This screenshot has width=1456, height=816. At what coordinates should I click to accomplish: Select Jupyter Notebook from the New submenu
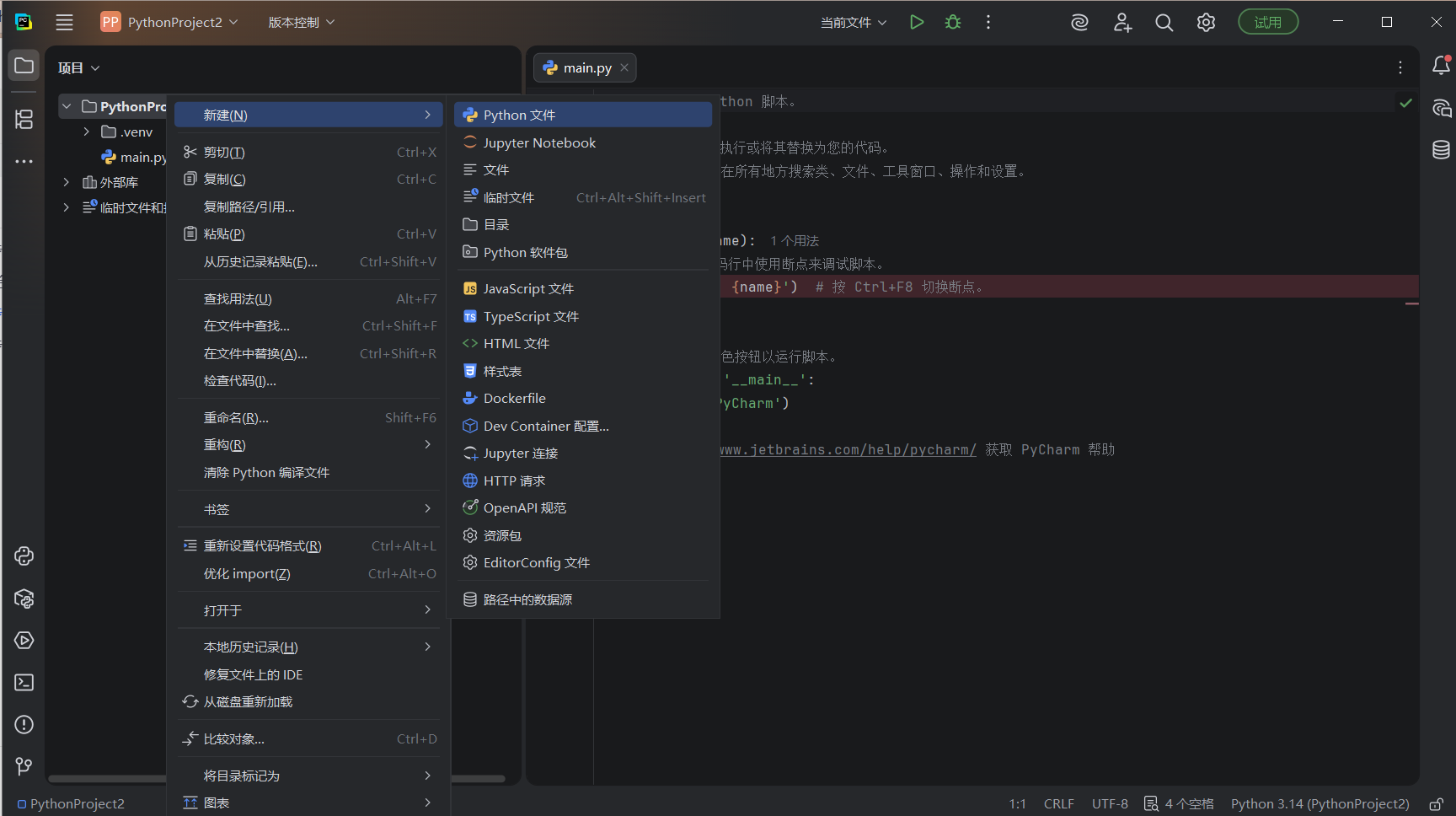539,142
